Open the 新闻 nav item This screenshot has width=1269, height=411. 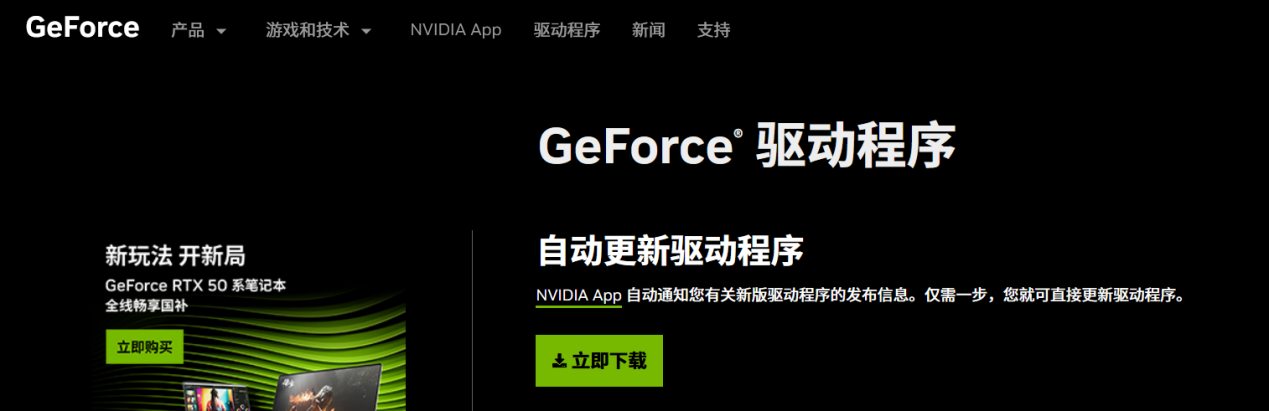tap(648, 30)
